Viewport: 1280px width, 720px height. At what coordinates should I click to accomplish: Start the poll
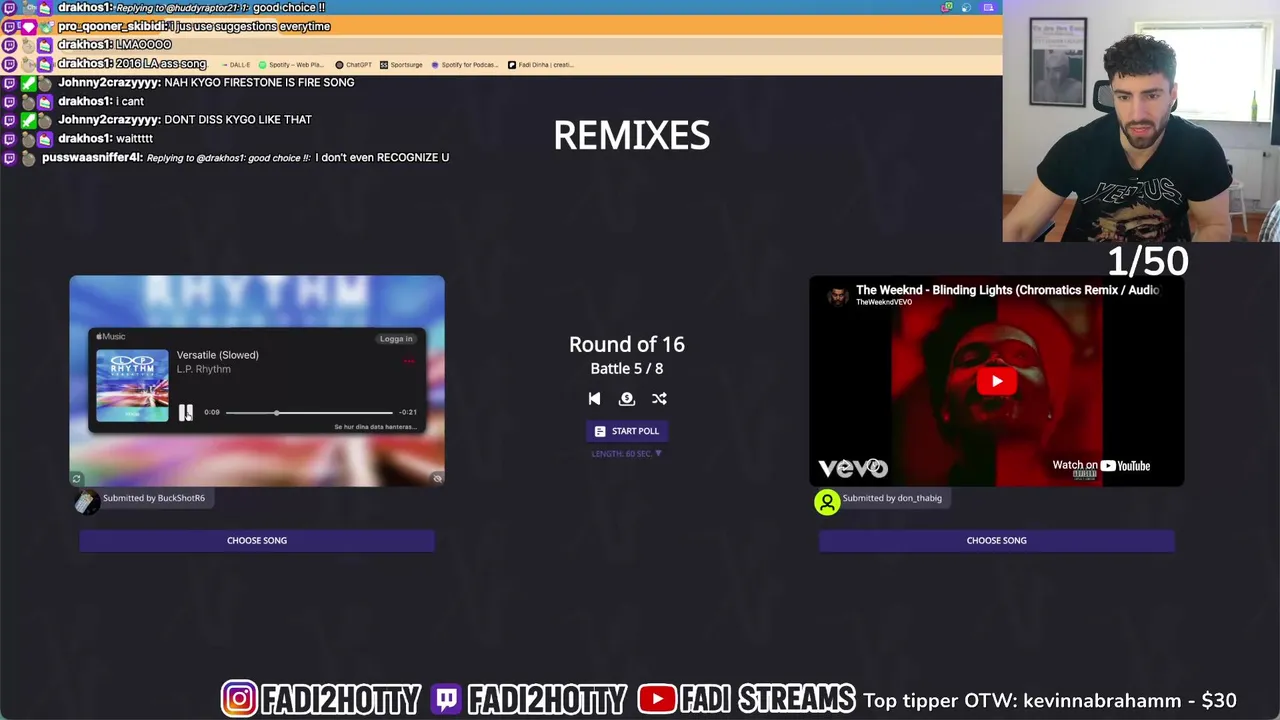[627, 431]
